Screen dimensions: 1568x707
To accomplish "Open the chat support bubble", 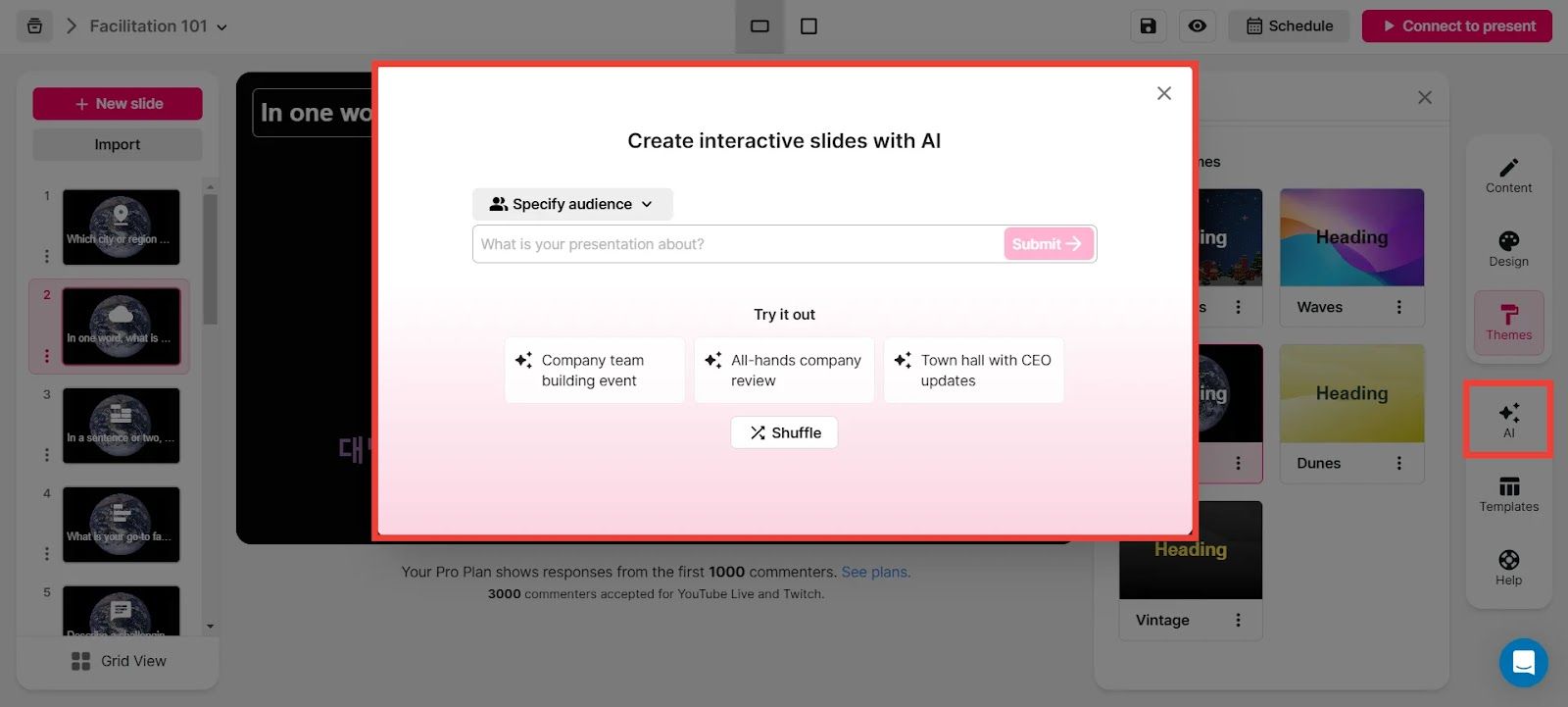I will 1523,663.
